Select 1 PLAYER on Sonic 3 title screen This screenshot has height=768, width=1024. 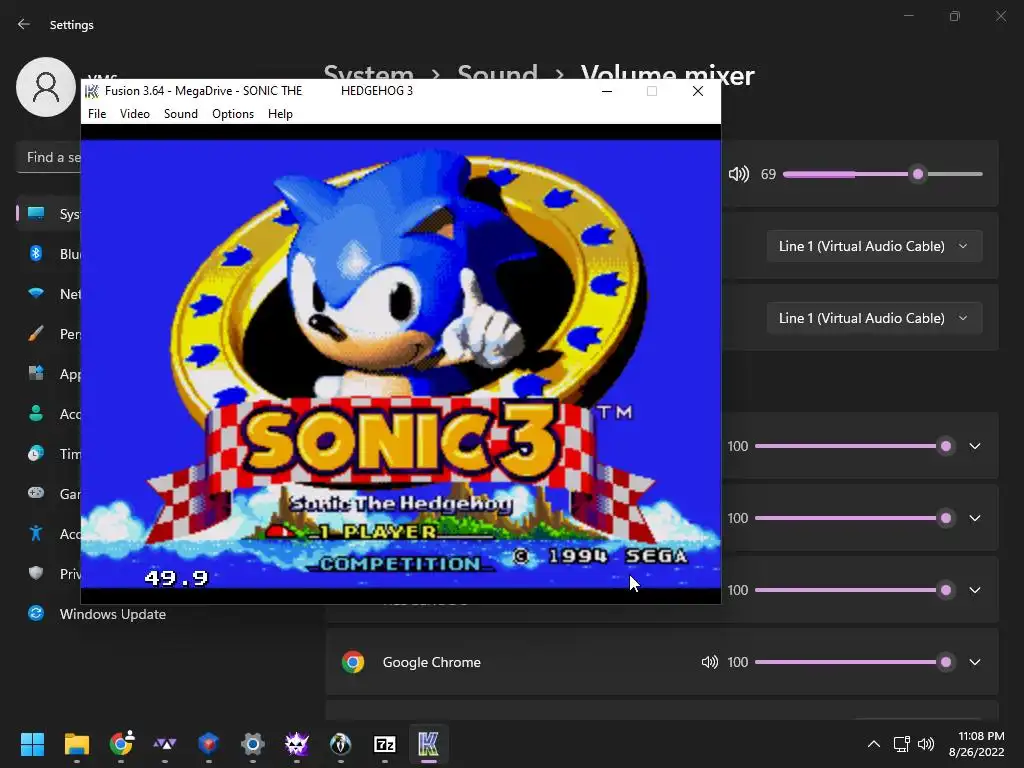[x=378, y=532]
